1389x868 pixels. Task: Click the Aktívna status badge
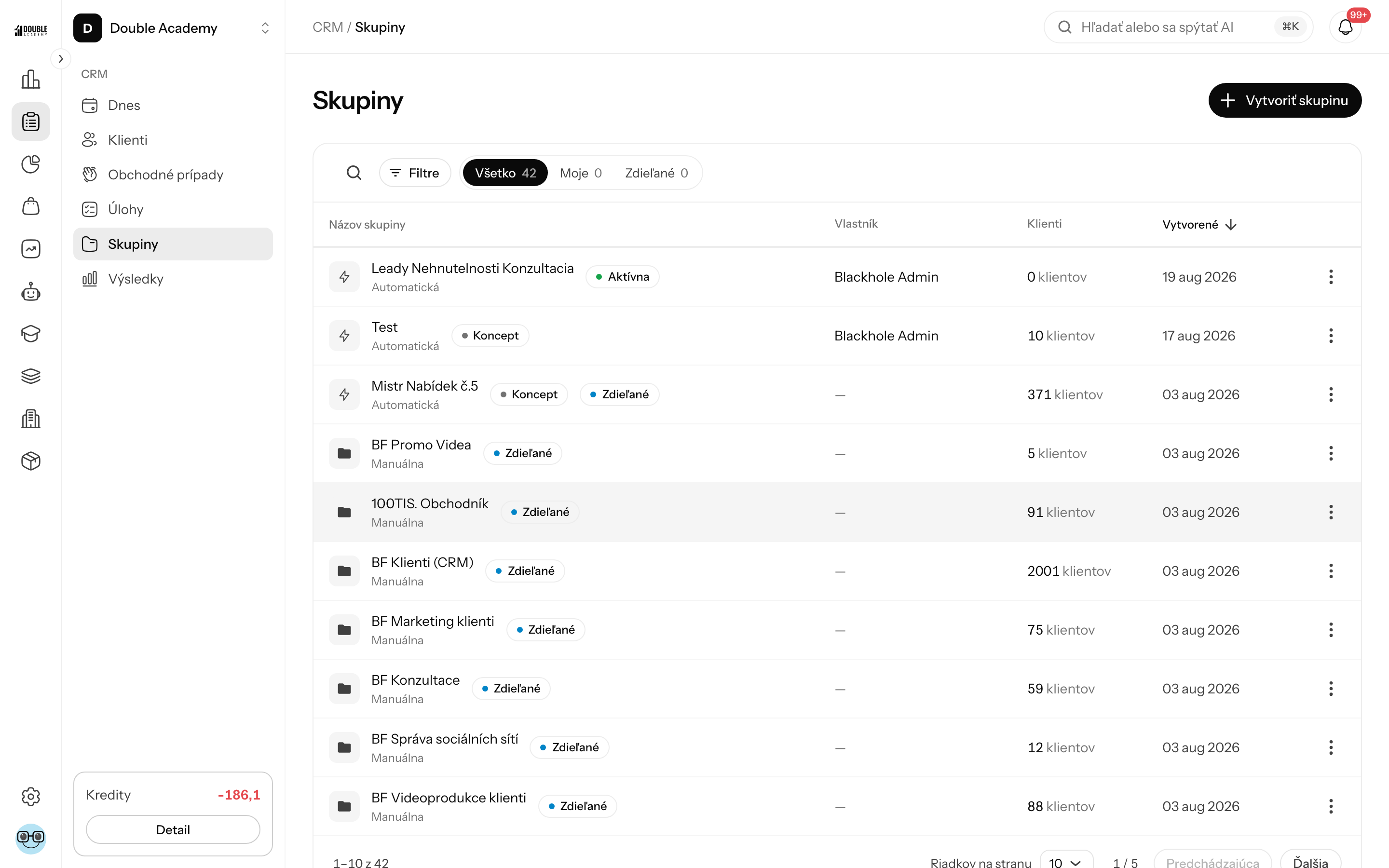tap(622, 277)
